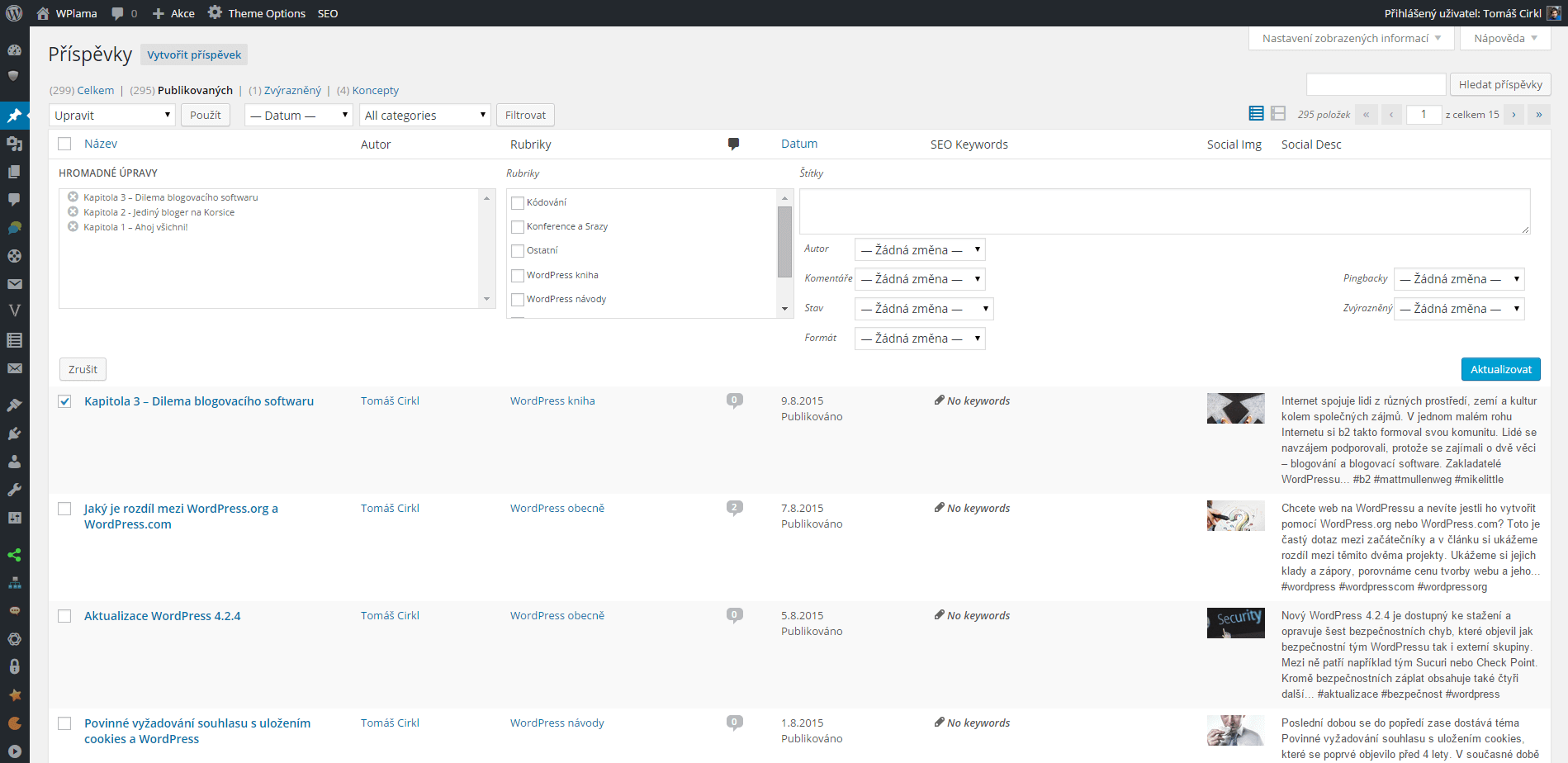1568x763 pixels.
Task: Open the Comments speech bubble sidebar icon
Action: coord(14,200)
